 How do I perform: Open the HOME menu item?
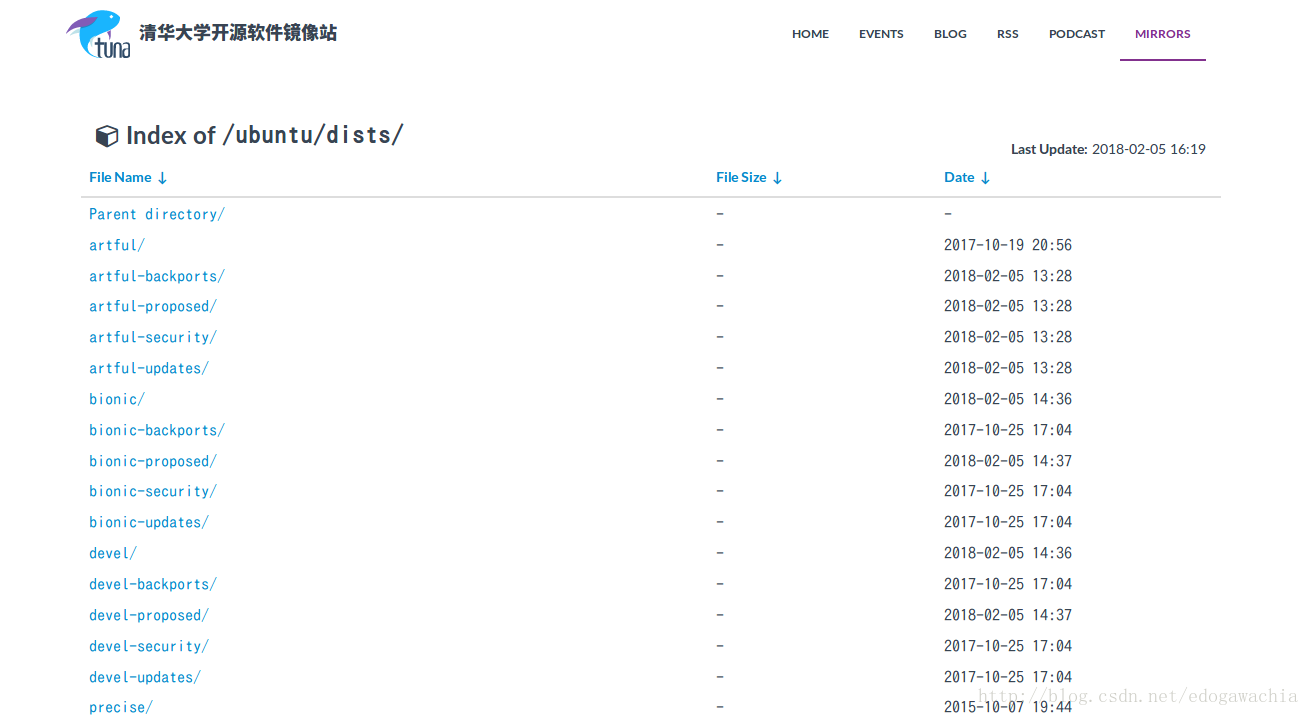810,34
